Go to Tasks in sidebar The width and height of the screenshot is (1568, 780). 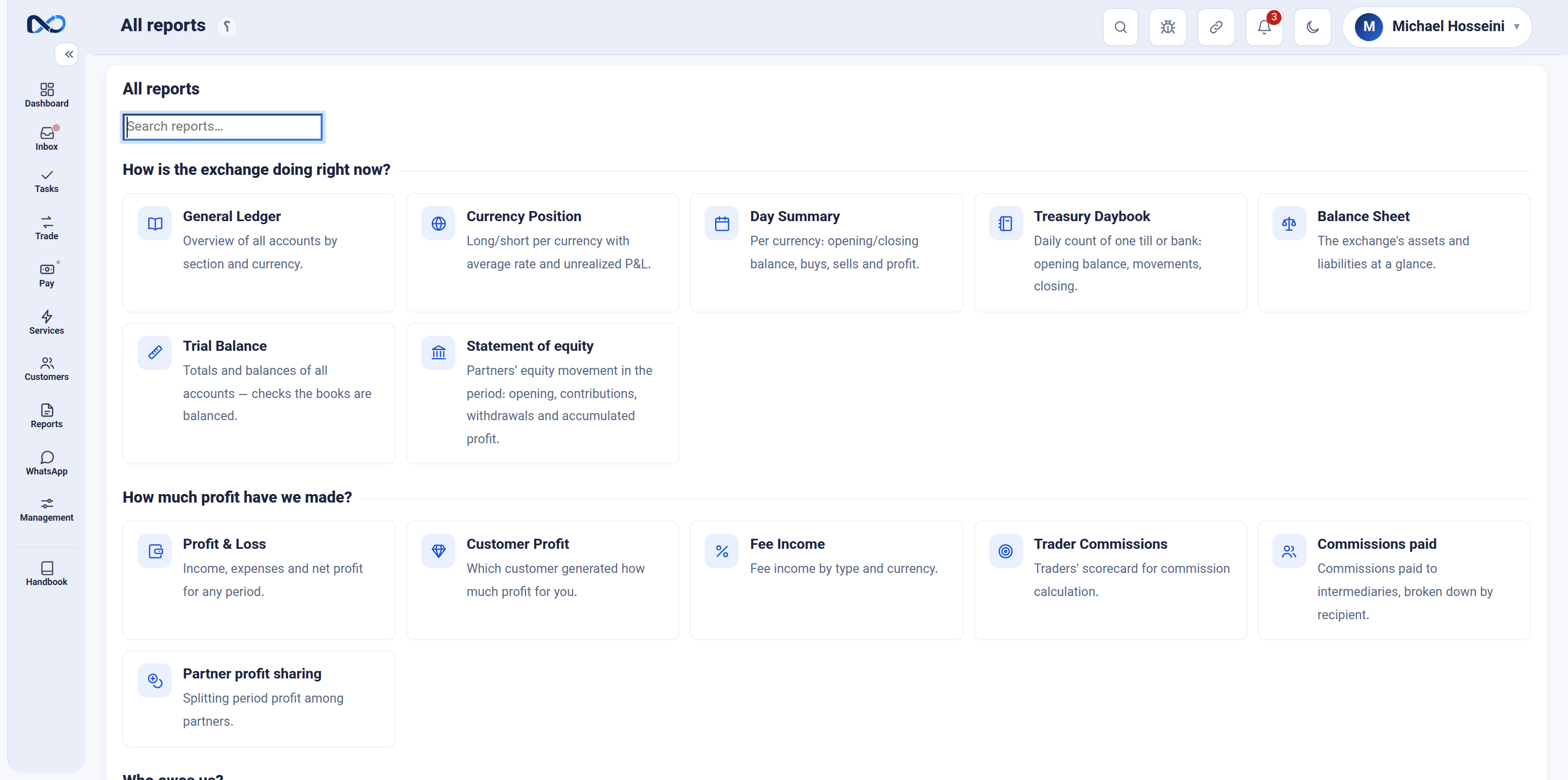click(46, 181)
